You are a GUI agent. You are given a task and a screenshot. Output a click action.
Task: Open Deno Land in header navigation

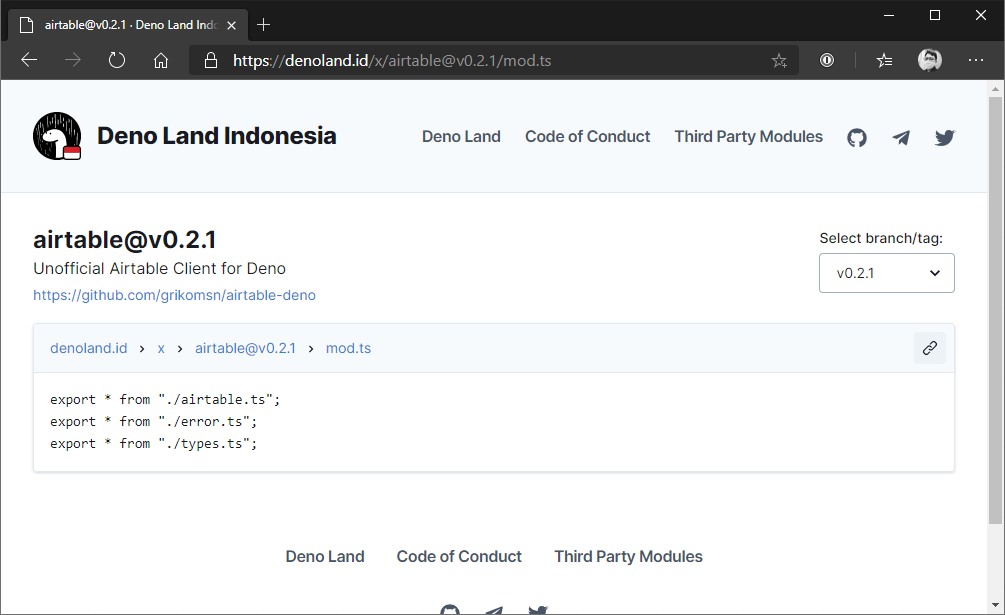point(461,136)
